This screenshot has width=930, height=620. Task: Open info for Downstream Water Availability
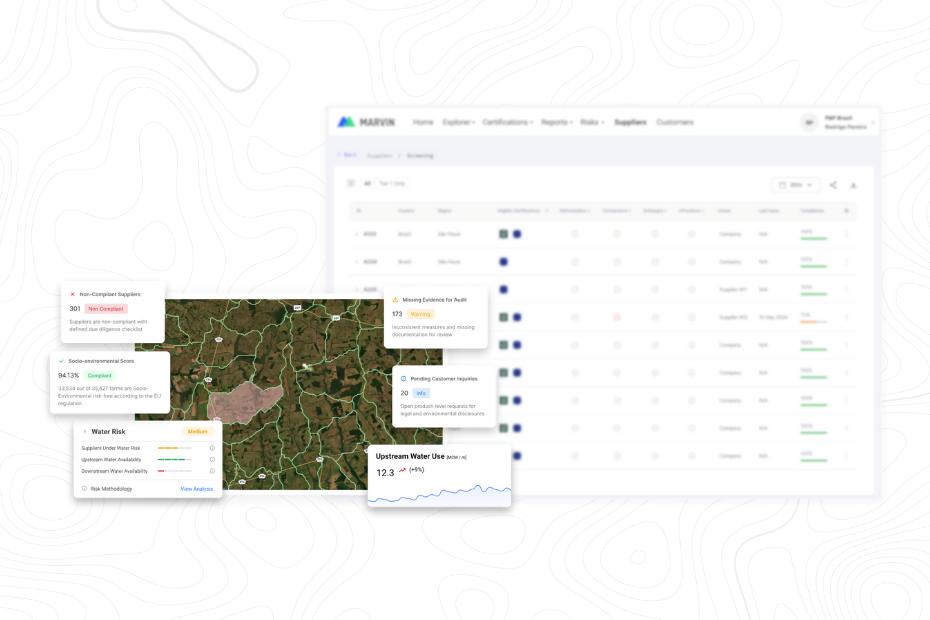[x=212, y=471]
